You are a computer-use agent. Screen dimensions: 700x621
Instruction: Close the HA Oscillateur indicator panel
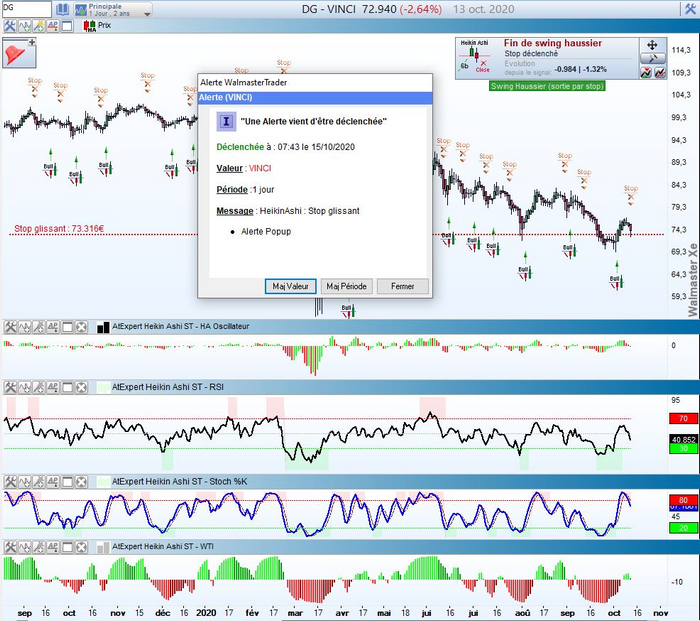81,327
